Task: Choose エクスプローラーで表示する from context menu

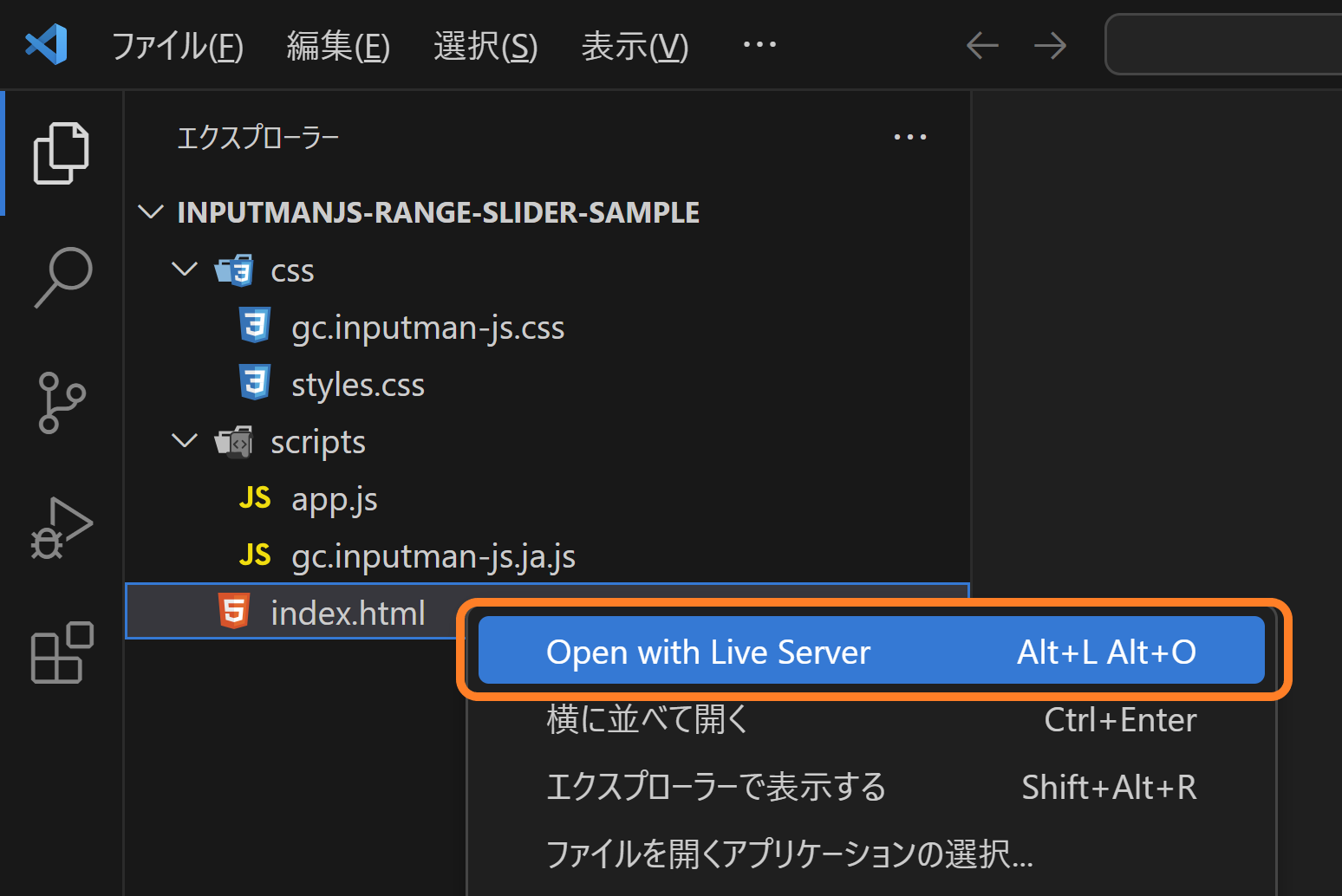Action: tap(871, 787)
